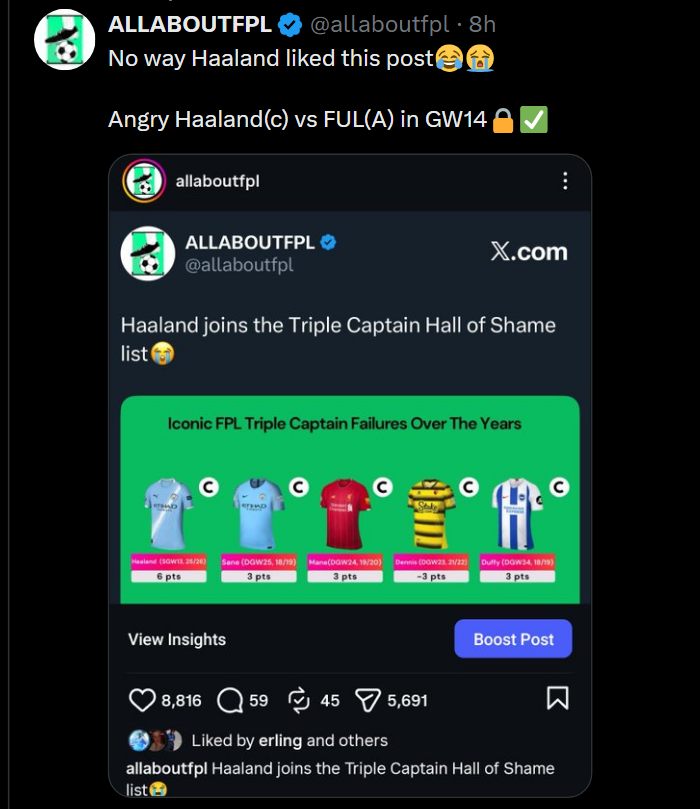
Task: Click the 8h tweet timestamp
Action: click(482, 25)
